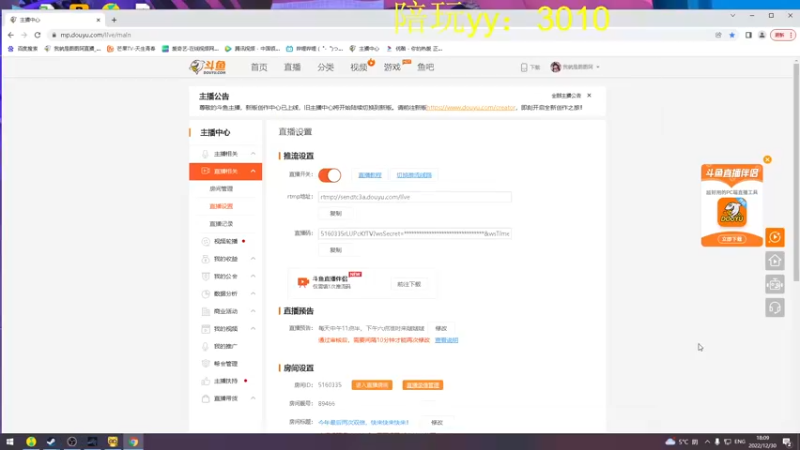This screenshot has width=800, height=450.
Task: Click the 数据分析 chart icon
Action: coord(206,294)
